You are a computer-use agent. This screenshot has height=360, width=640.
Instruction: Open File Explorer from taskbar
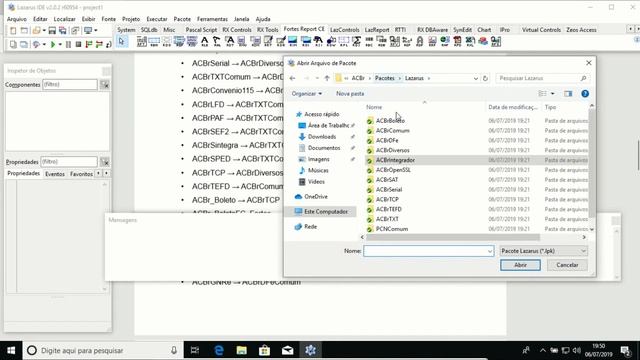click(242, 350)
